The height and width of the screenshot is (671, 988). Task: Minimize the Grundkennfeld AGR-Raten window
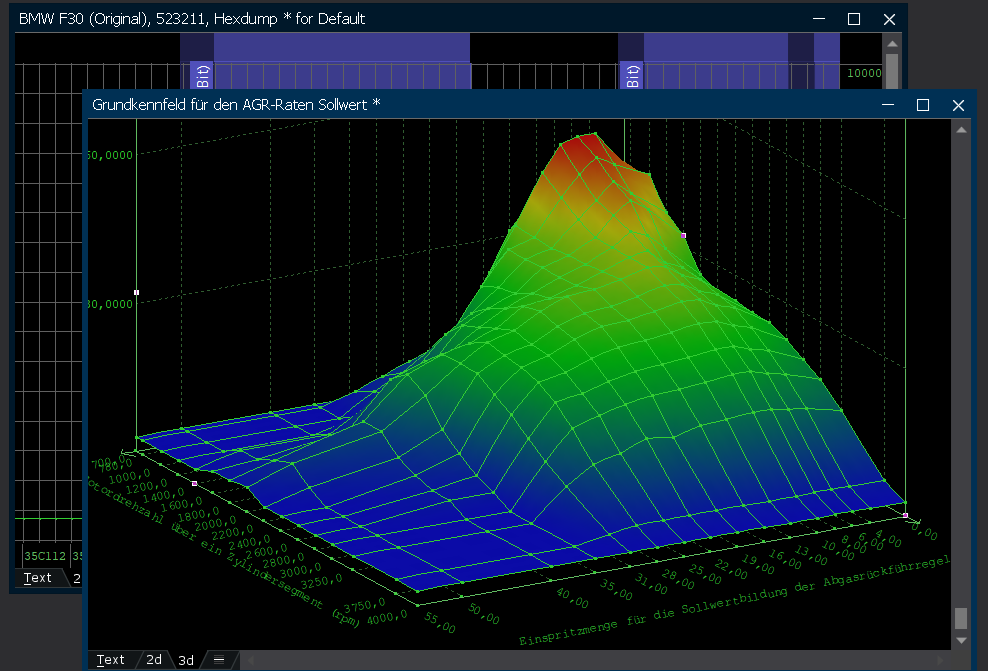click(888, 105)
